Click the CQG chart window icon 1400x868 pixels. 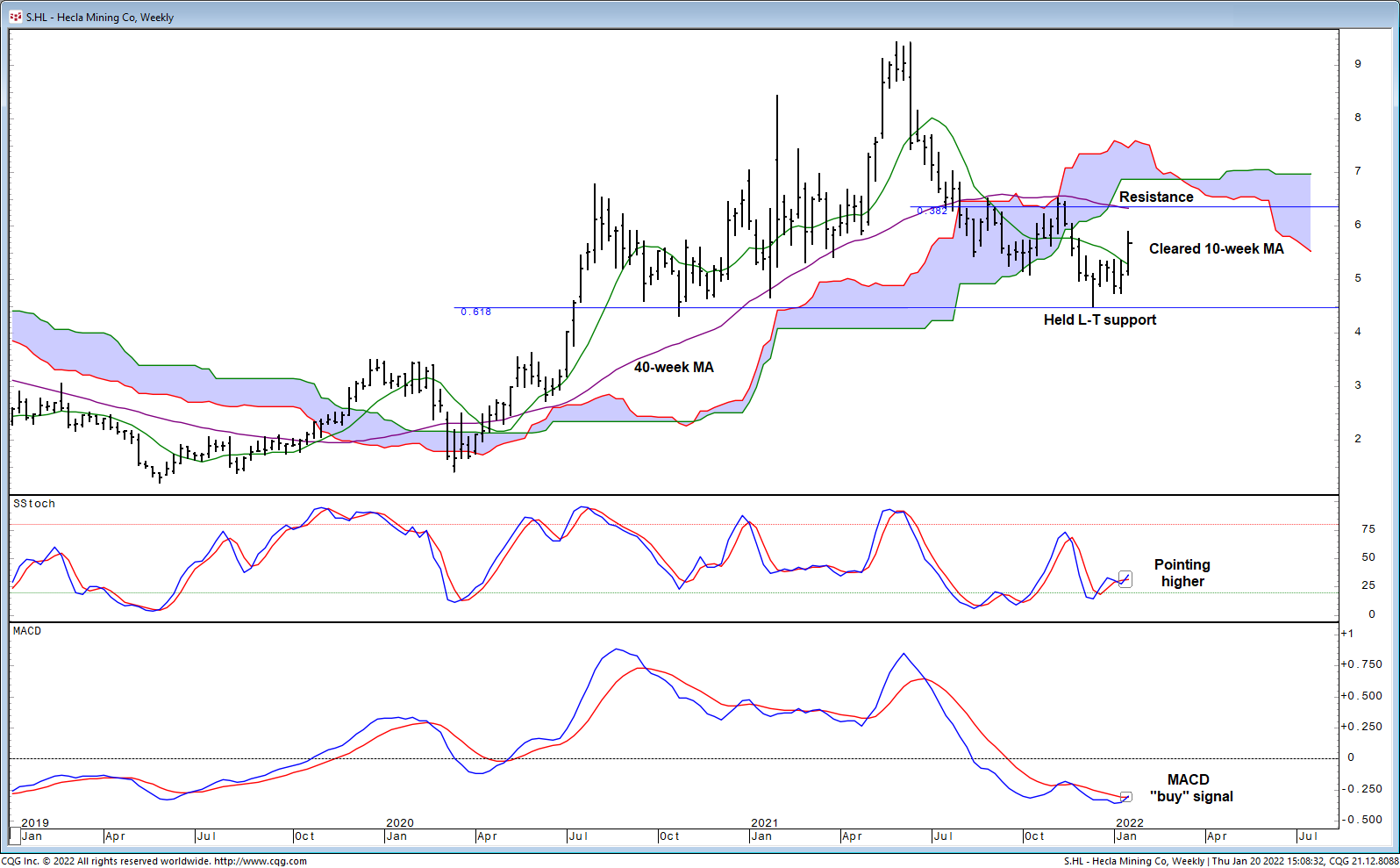[15, 17]
